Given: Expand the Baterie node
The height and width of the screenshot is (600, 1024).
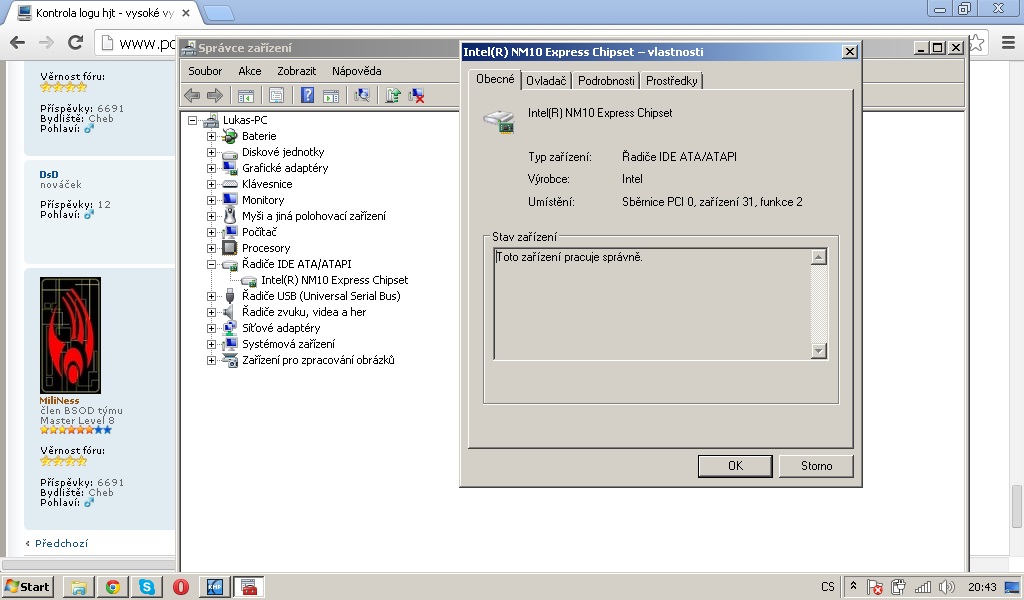Looking at the screenshot, I should click(211, 136).
